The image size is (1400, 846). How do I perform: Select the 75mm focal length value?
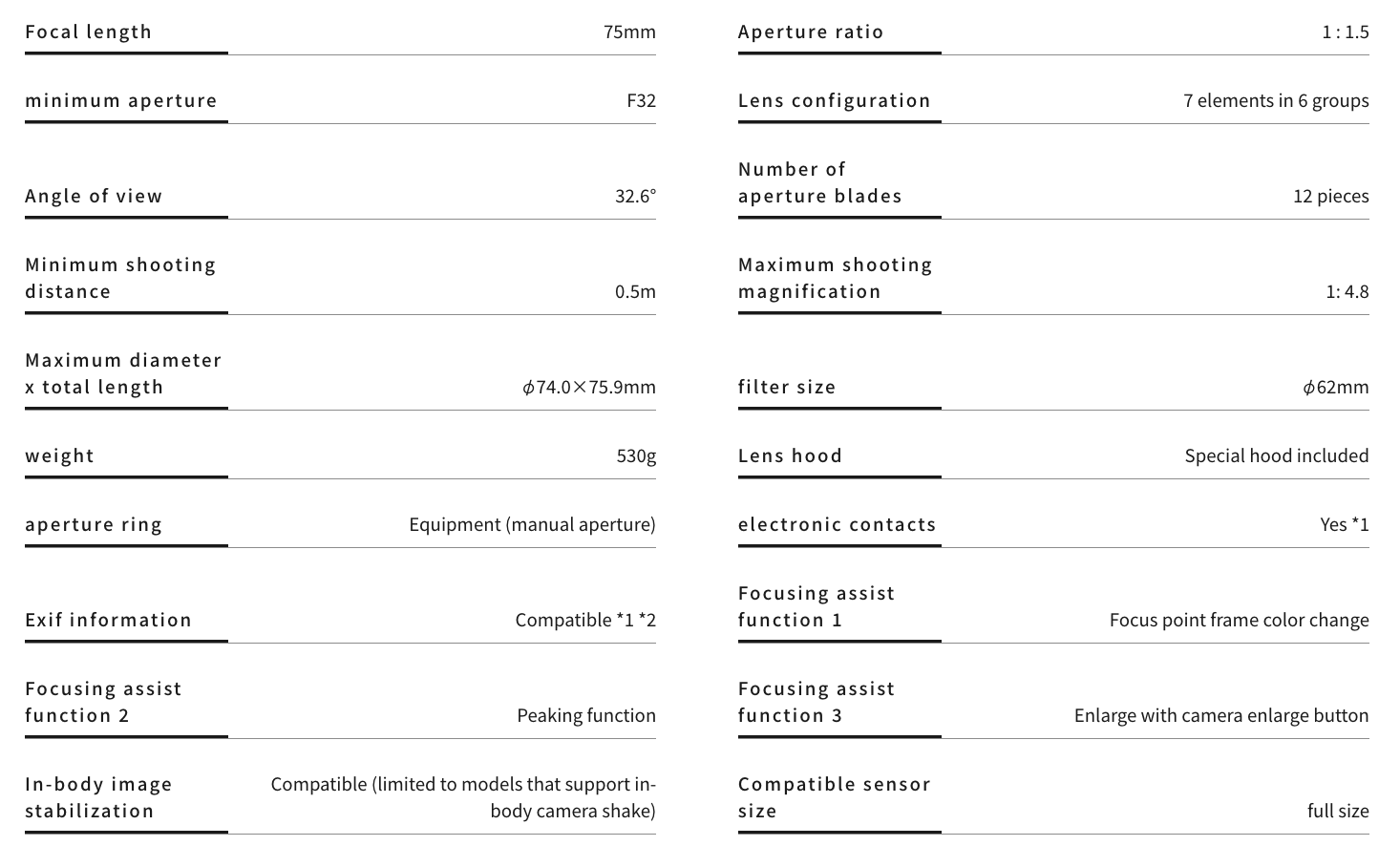point(629,32)
